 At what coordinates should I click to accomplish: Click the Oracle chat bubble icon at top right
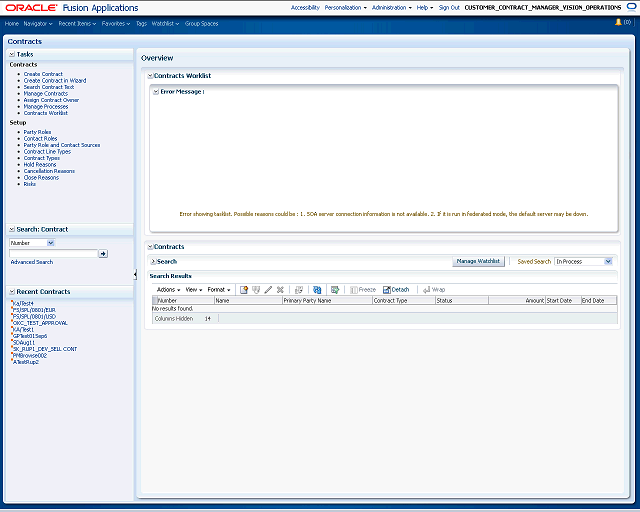pyautogui.click(x=631, y=7)
